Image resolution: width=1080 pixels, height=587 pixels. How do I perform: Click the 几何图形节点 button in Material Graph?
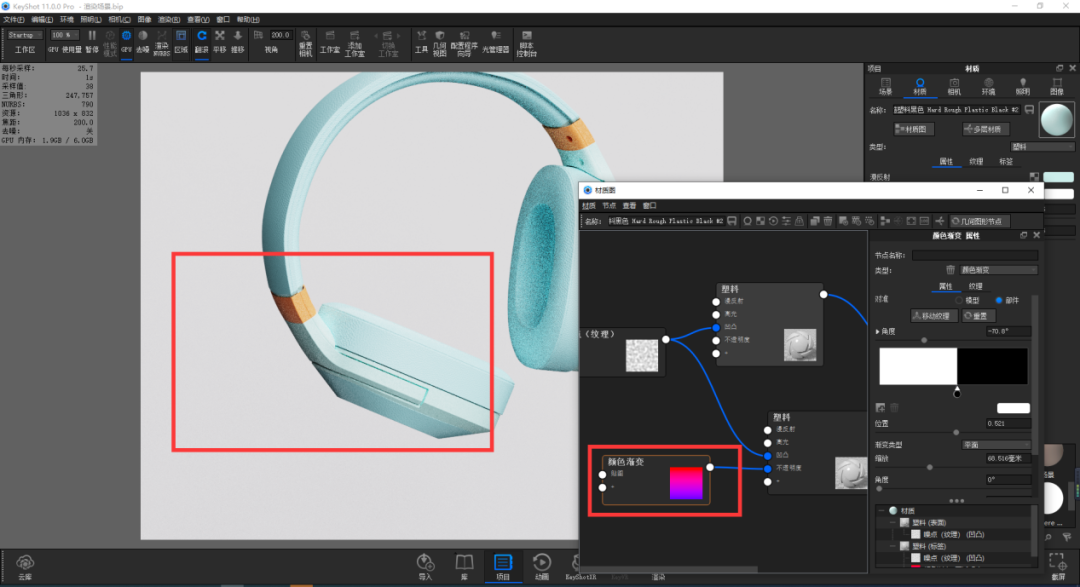coord(980,221)
